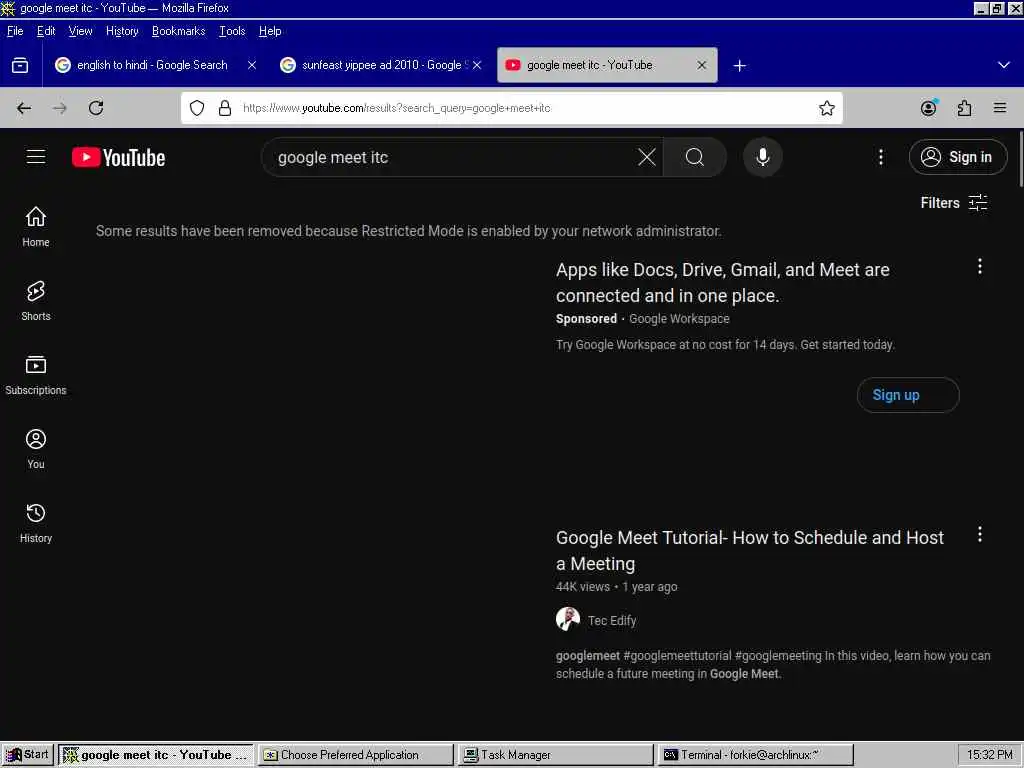Open the Firefox extensions puzzle icon
The width and height of the screenshot is (1024, 768).
[965, 108]
